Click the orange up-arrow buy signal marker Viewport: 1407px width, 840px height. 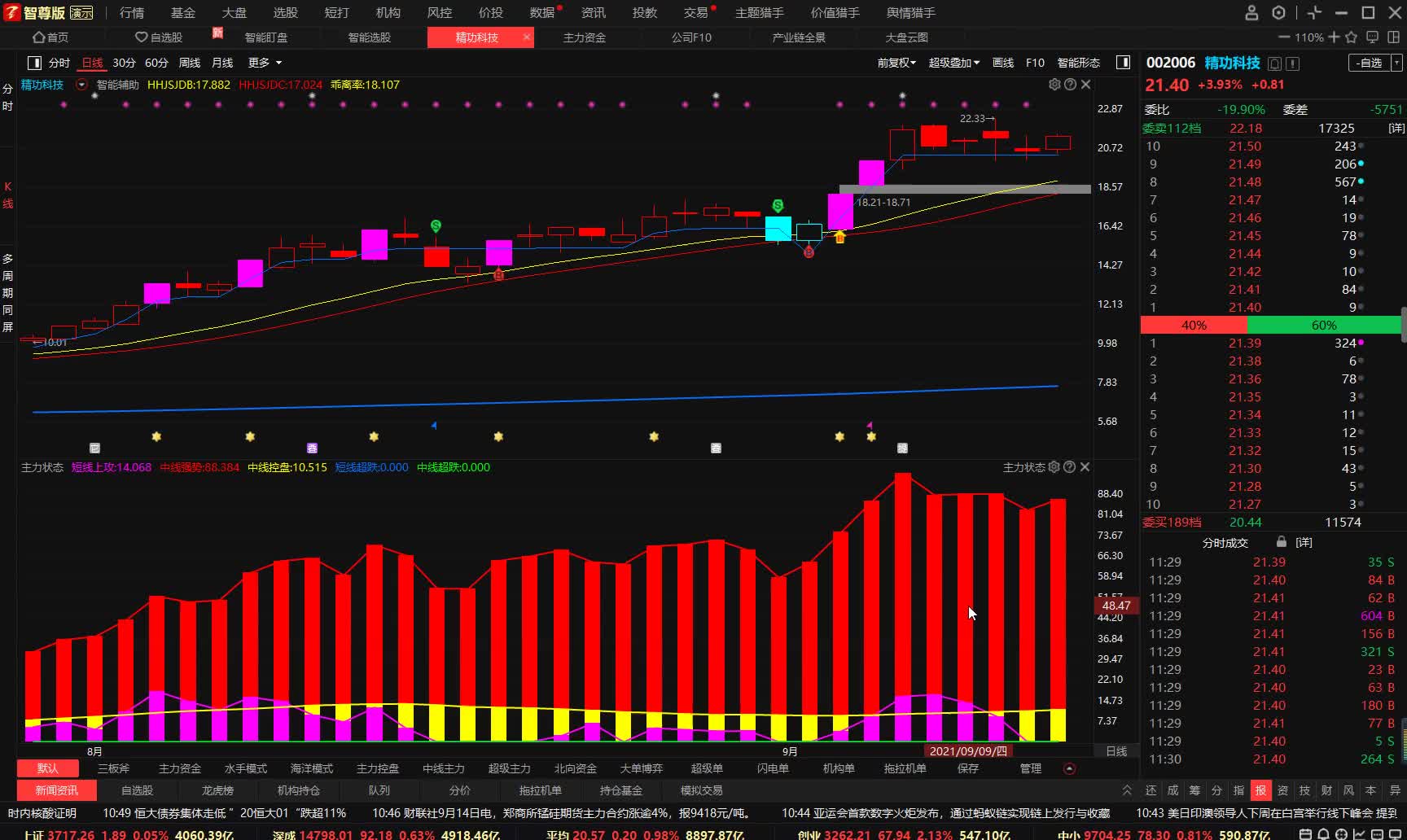point(839,237)
